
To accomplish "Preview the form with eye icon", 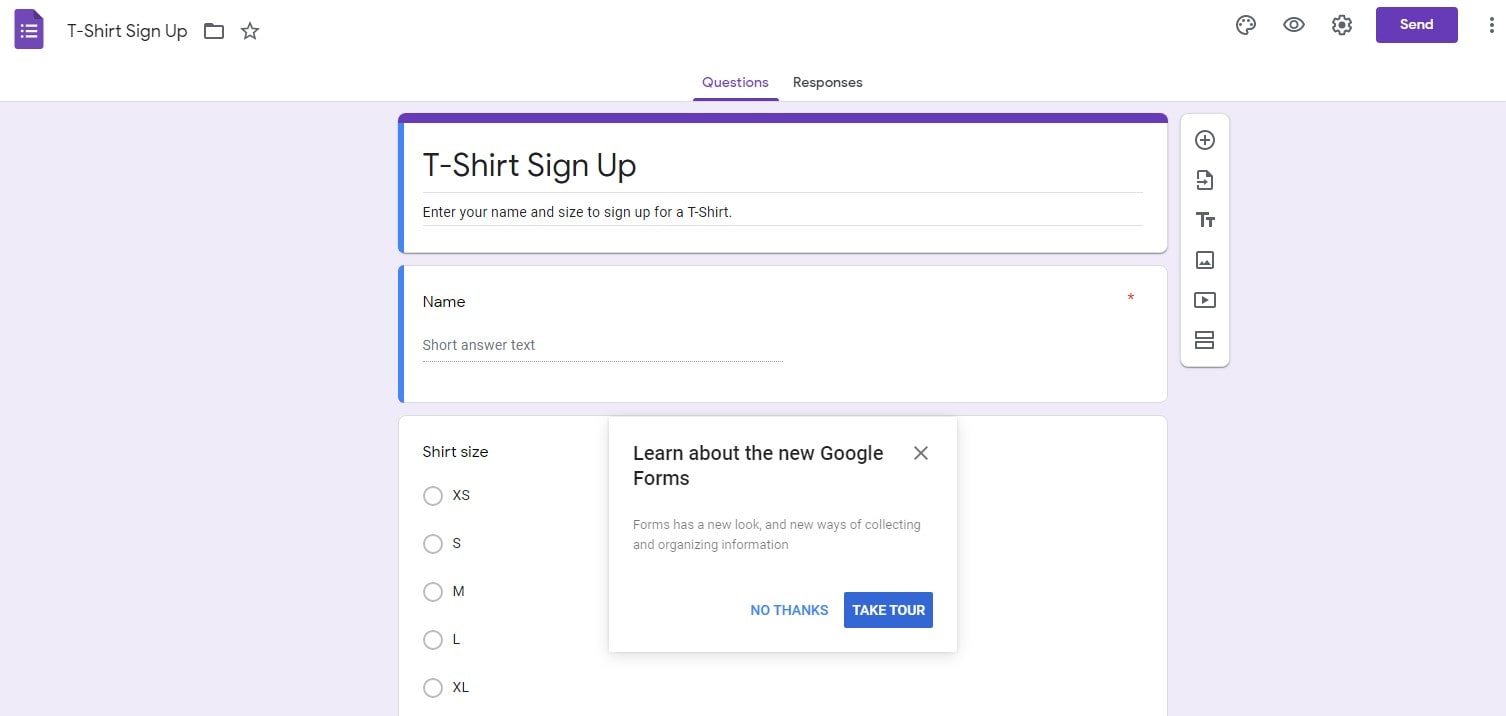I will pyautogui.click(x=1294, y=26).
